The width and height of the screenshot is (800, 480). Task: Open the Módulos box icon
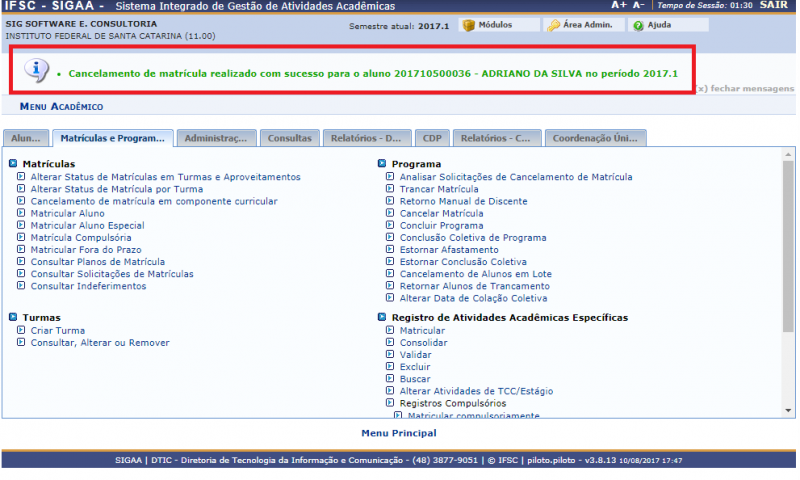tap(468, 25)
